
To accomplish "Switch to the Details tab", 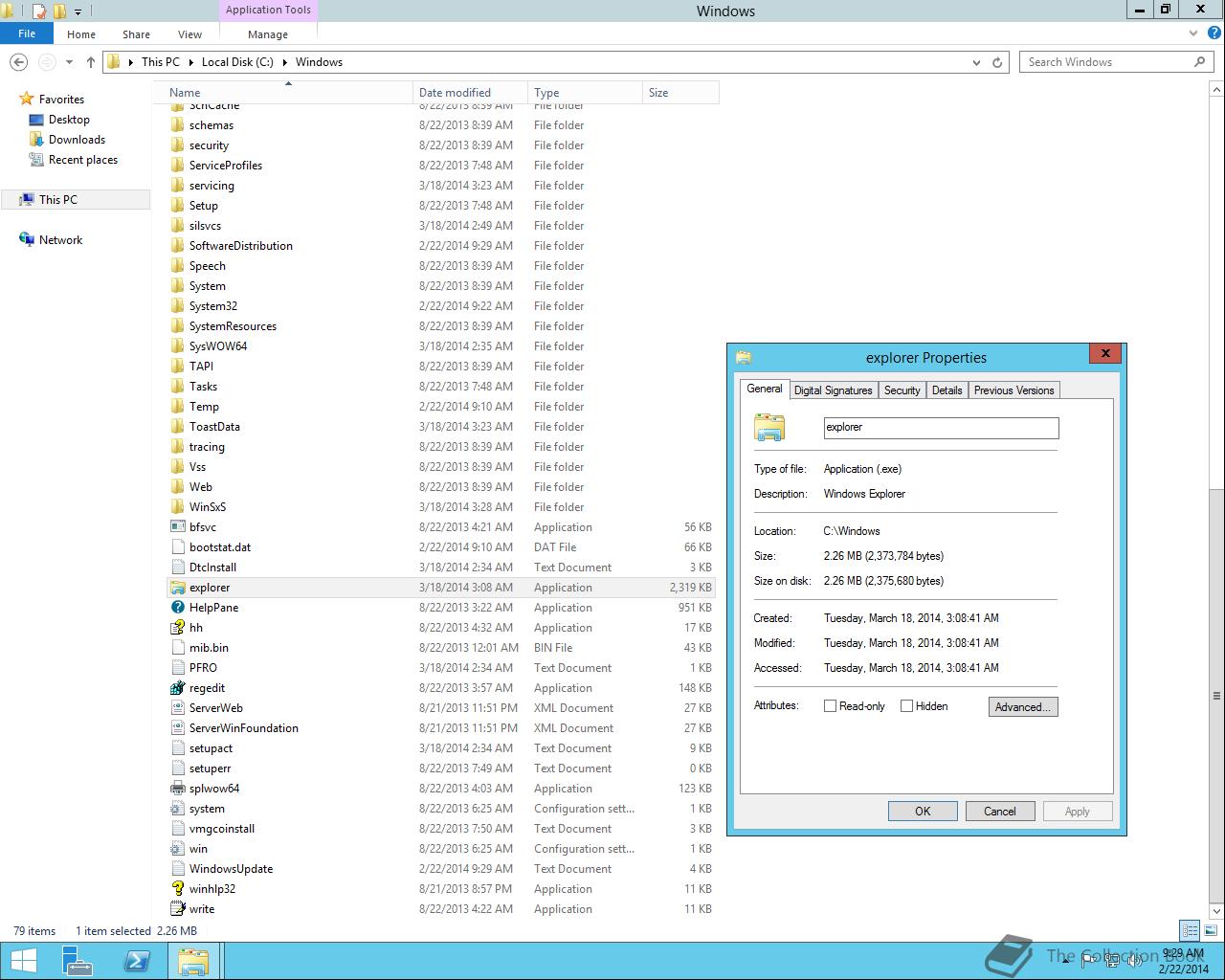I will click(x=947, y=390).
